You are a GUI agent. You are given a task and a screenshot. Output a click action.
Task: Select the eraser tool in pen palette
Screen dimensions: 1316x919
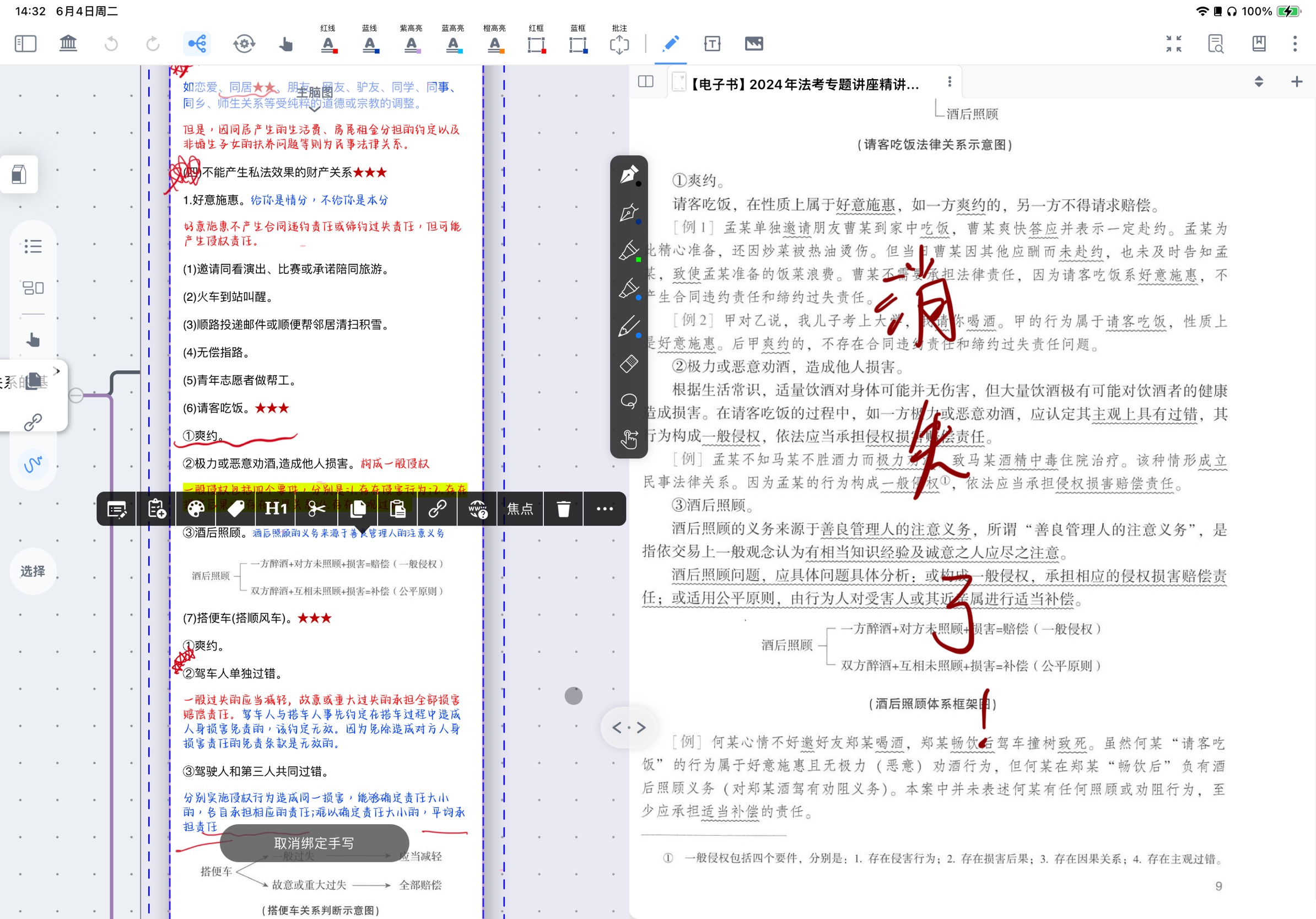[629, 363]
